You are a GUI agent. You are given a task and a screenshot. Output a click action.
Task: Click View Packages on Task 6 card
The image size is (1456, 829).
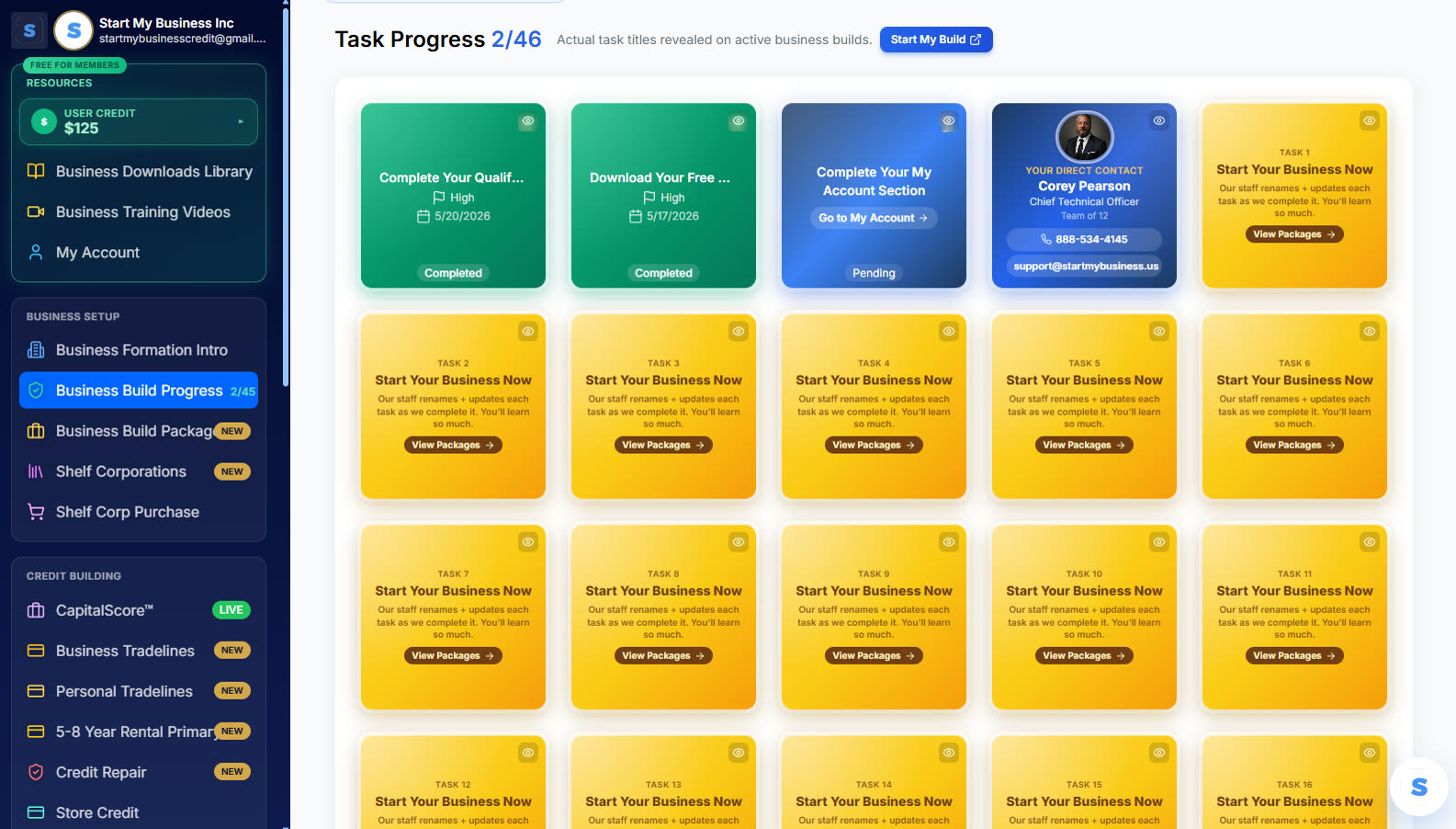tap(1294, 445)
